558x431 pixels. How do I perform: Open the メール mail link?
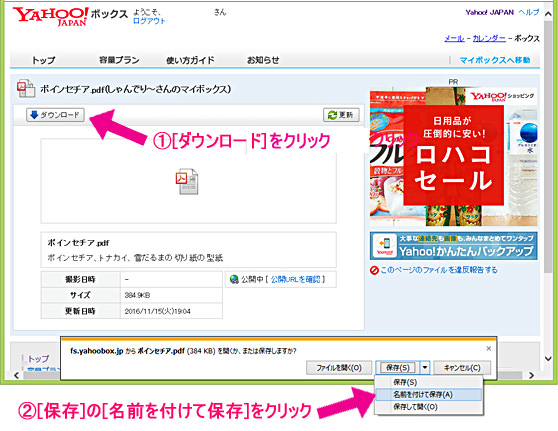[454, 38]
